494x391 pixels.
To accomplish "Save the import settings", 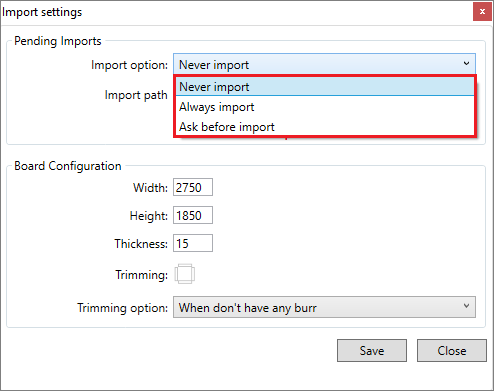I will [372, 350].
